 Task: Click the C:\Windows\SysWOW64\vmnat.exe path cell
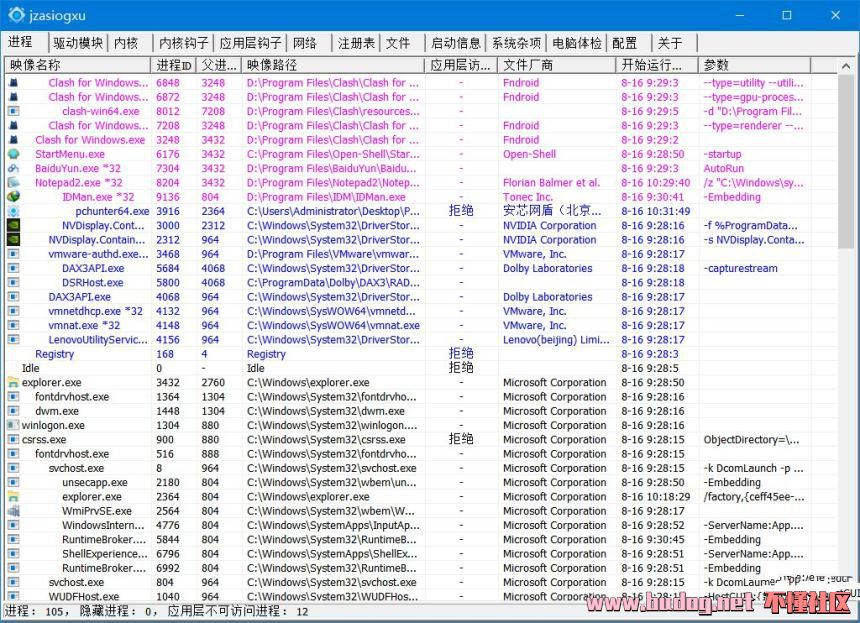pos(333,325)
